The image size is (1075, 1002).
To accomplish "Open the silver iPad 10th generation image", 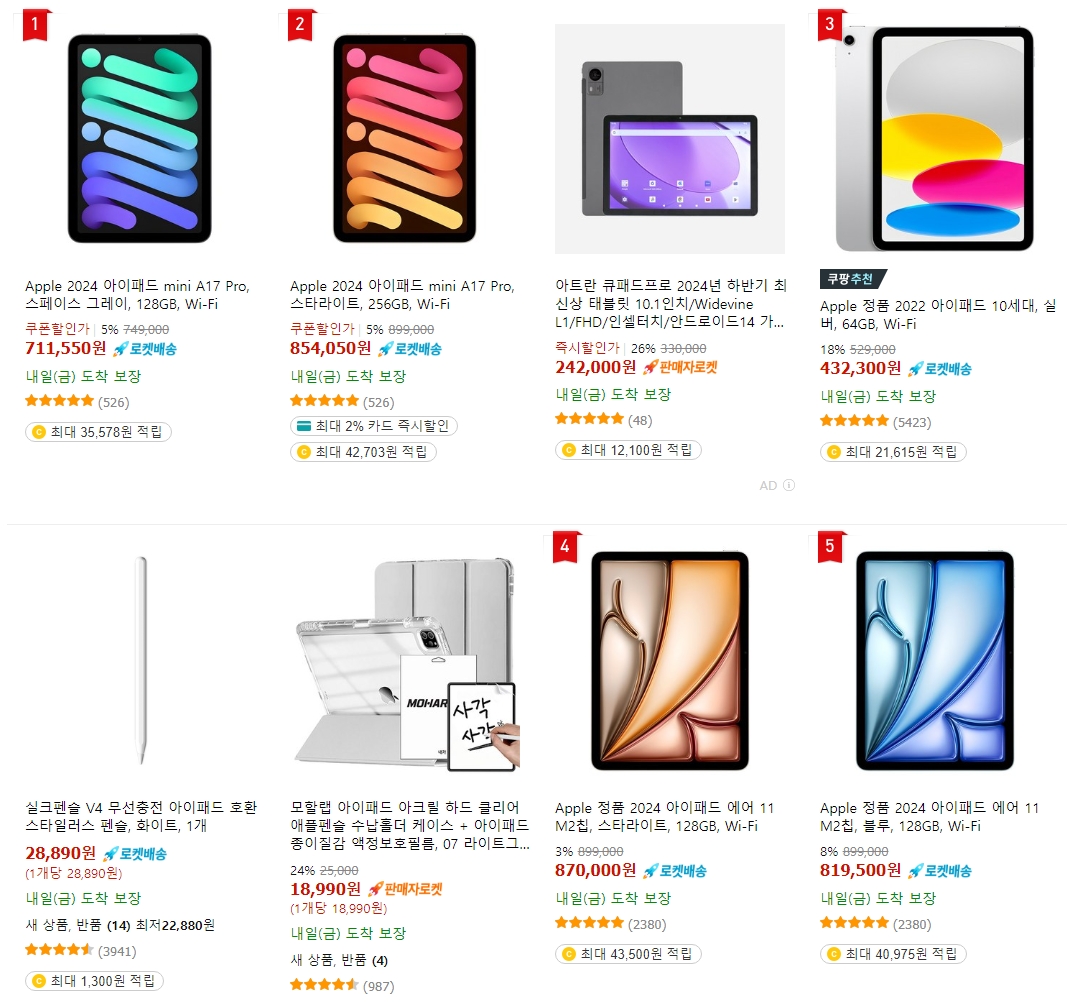I will pyautogui.click(x=934, y=139).
